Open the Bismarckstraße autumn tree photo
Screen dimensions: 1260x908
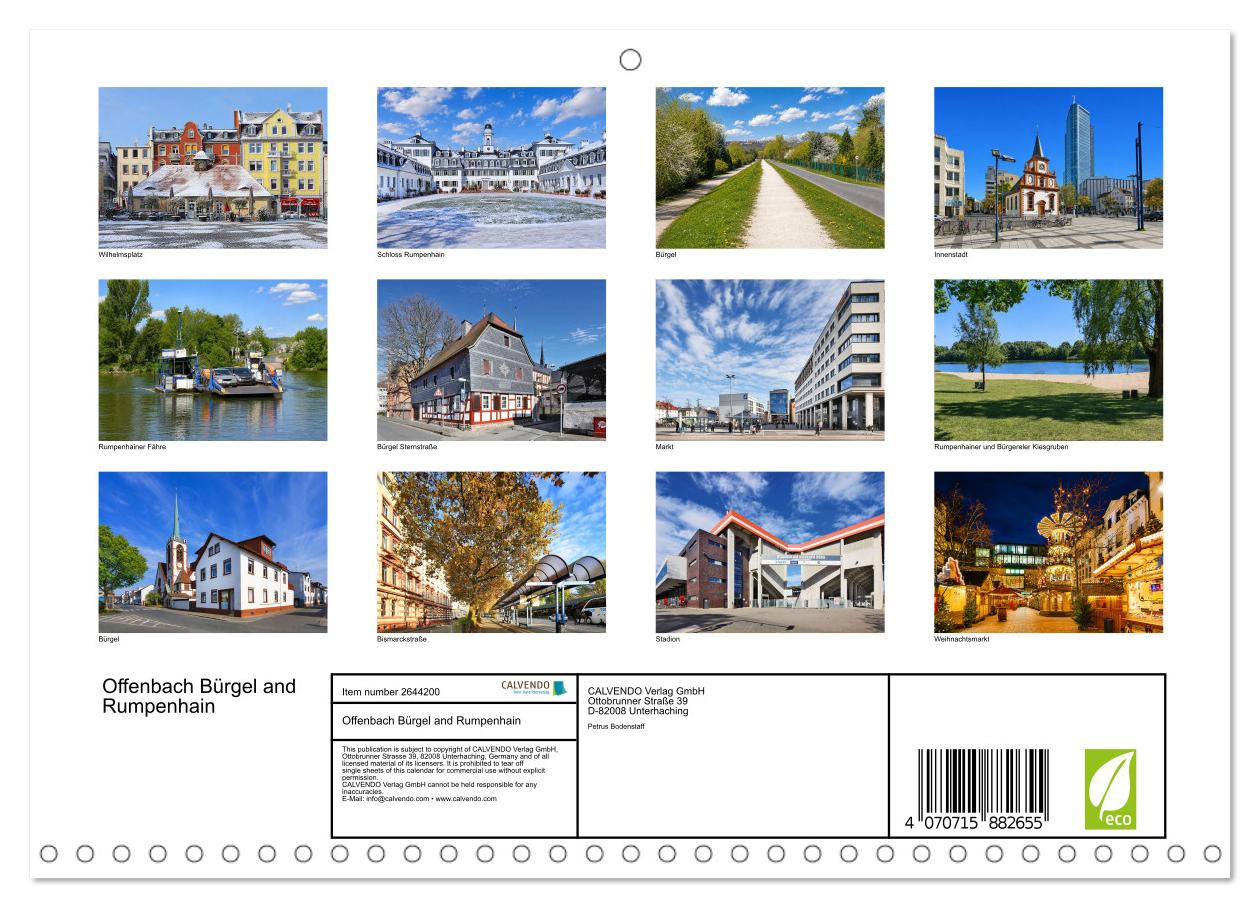pyautogui.click(x=491, y=552)
